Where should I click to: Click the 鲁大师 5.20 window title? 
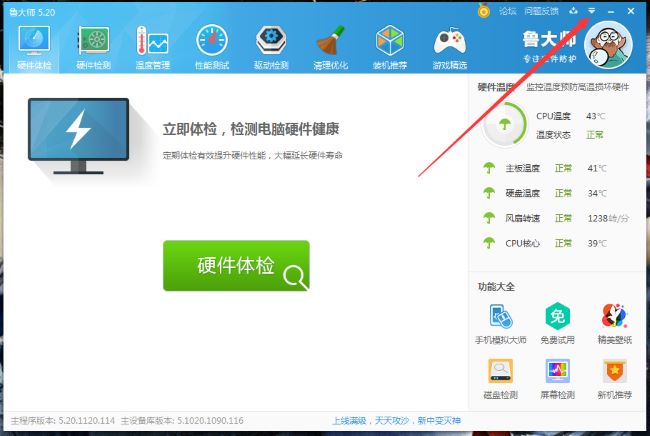[x=32, y=12]
